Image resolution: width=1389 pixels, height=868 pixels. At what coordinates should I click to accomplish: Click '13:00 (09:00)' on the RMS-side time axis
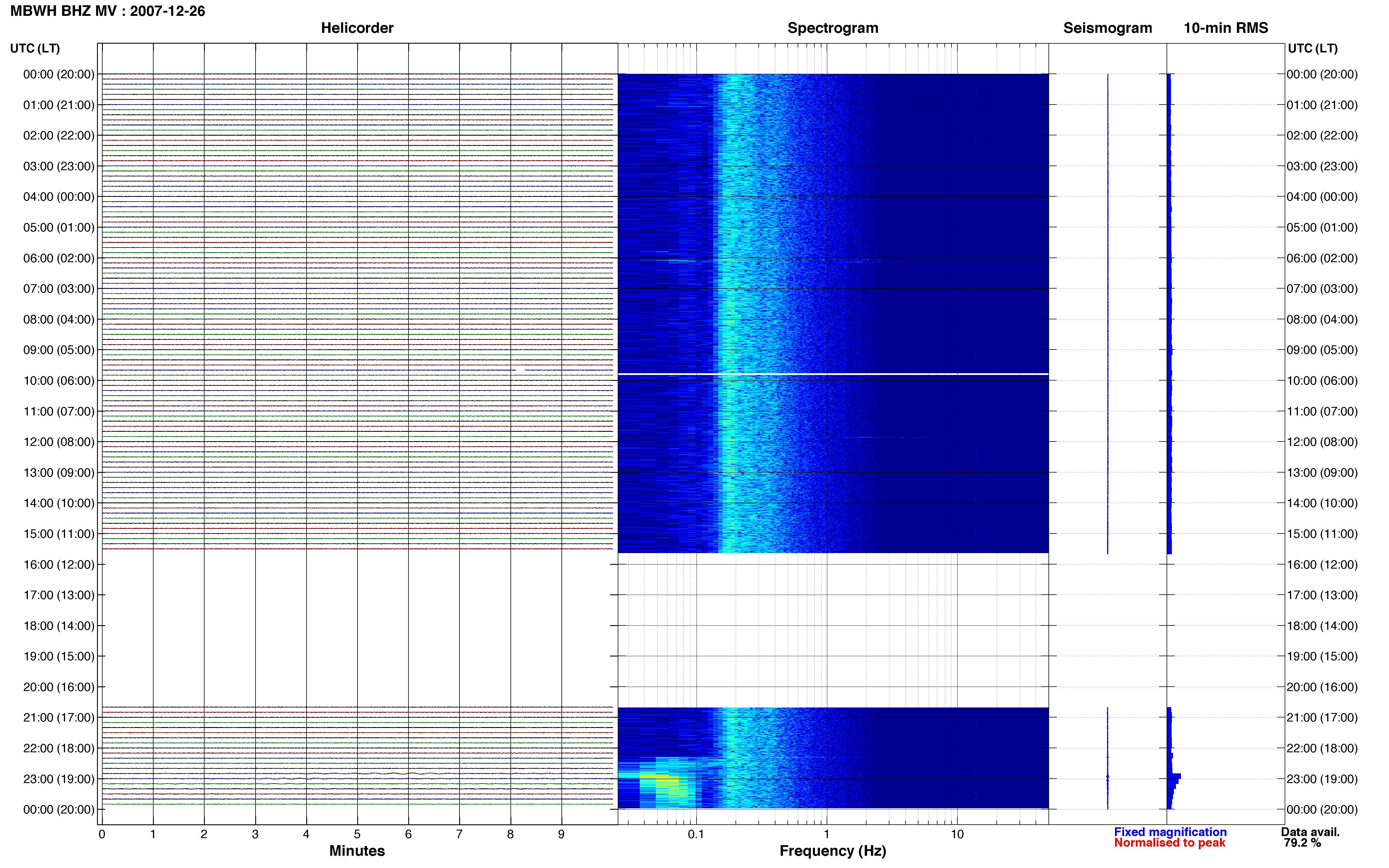(1322, 473)
